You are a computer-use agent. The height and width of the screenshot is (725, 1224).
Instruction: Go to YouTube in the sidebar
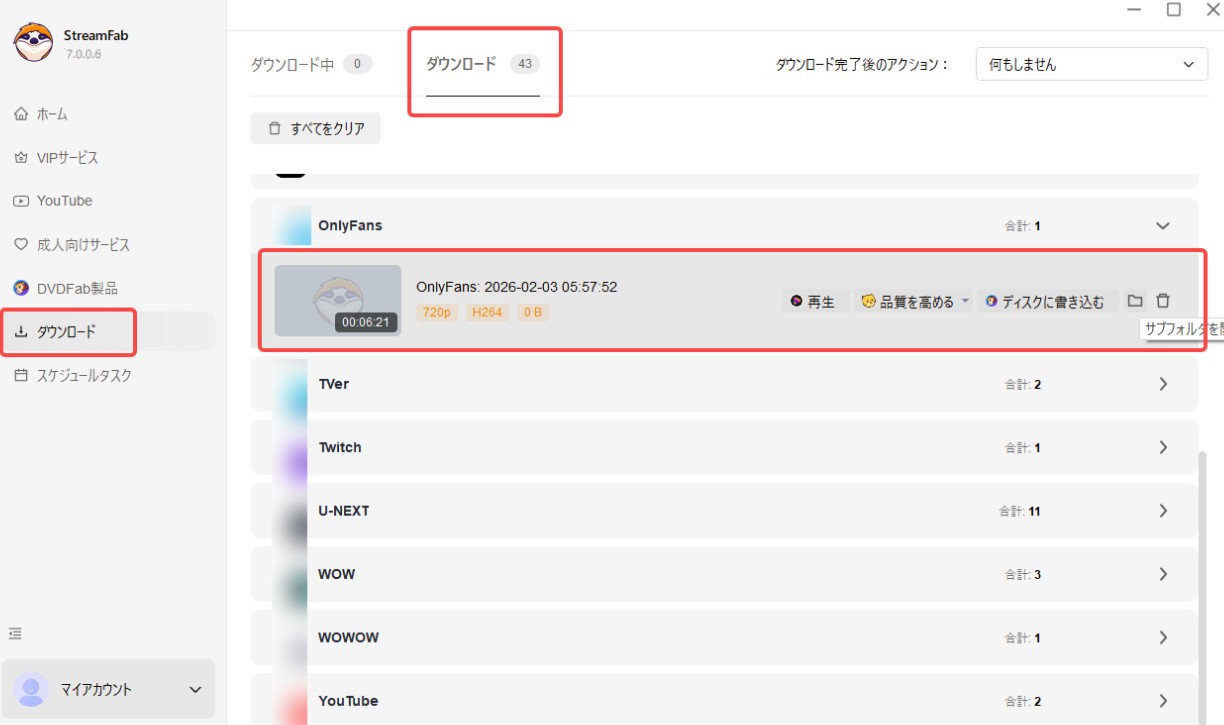[64, 201]
